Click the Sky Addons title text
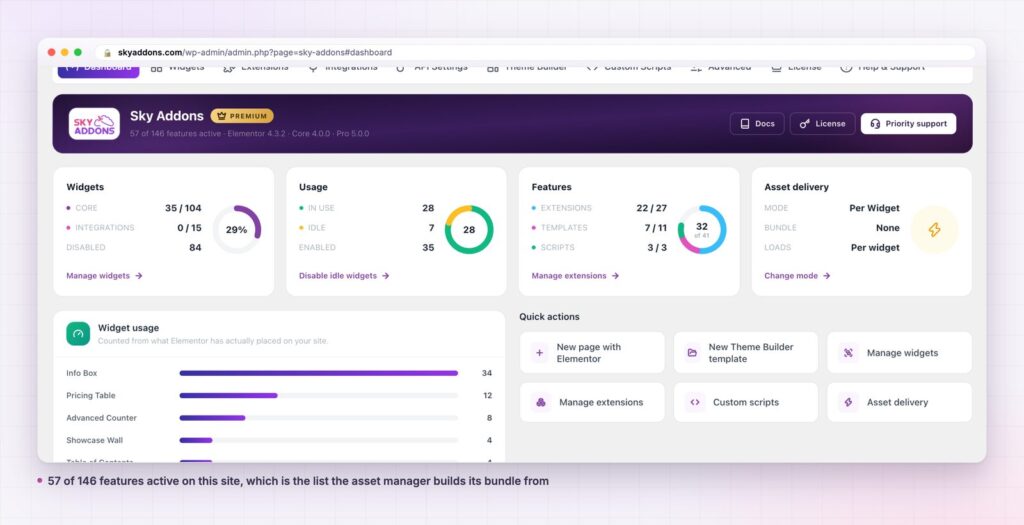This screenshot has width=1024, height=525. 167,116
